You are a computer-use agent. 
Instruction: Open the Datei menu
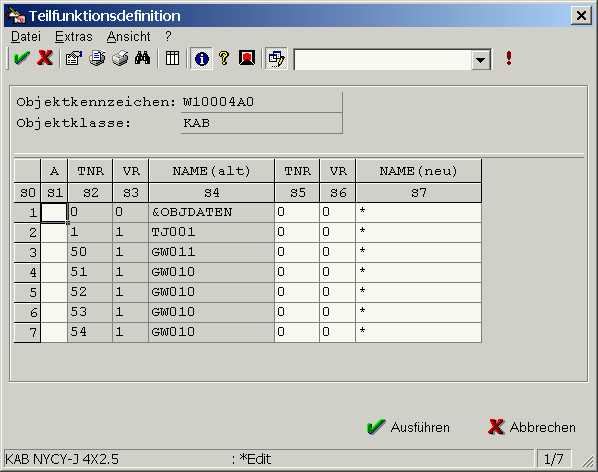coord(26,37)
